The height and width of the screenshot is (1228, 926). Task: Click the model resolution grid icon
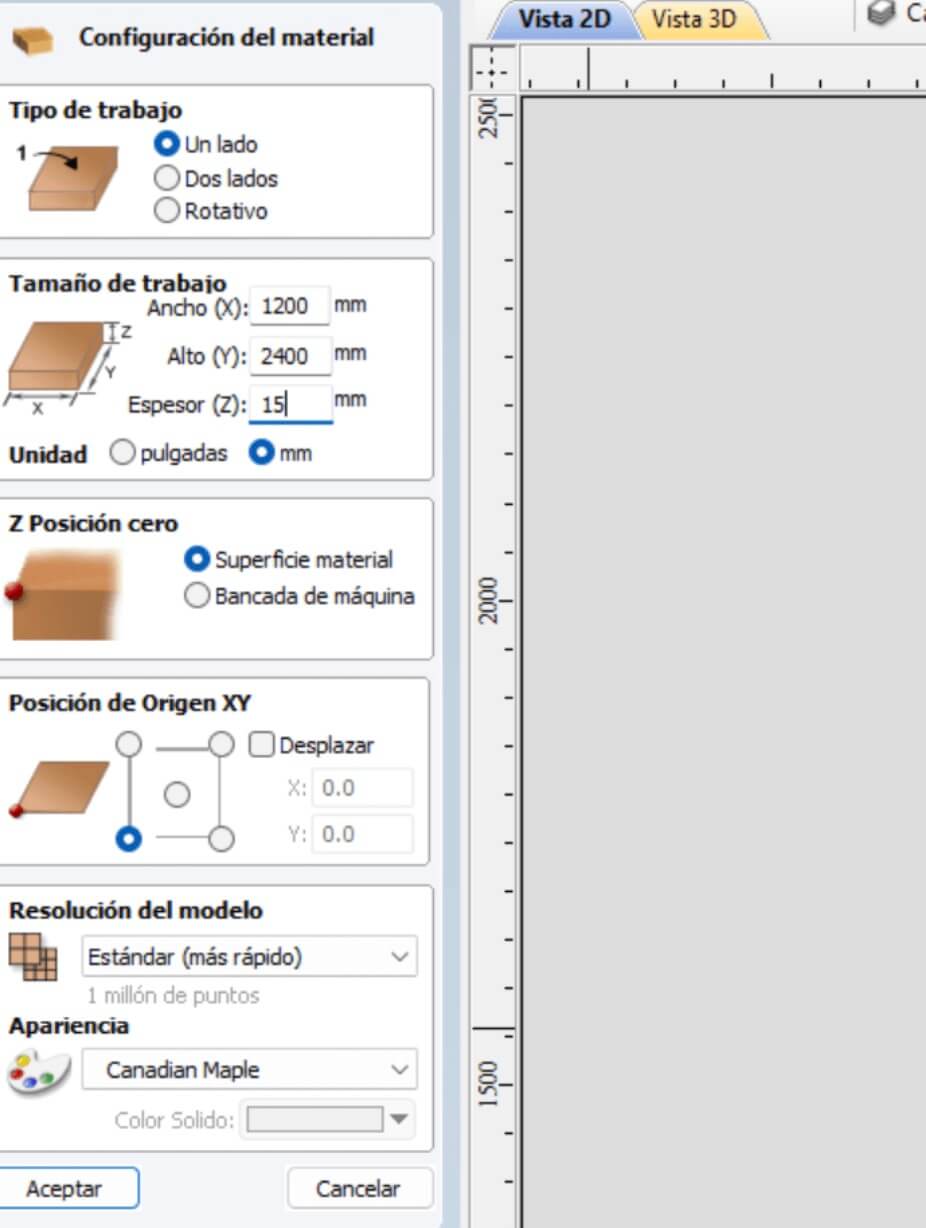(33, 956)
